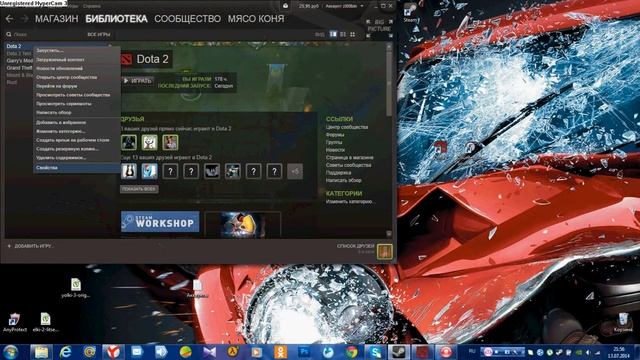640x360 pixels.
Task: Choose Запустить in the context menu
Action: [77, 51]
